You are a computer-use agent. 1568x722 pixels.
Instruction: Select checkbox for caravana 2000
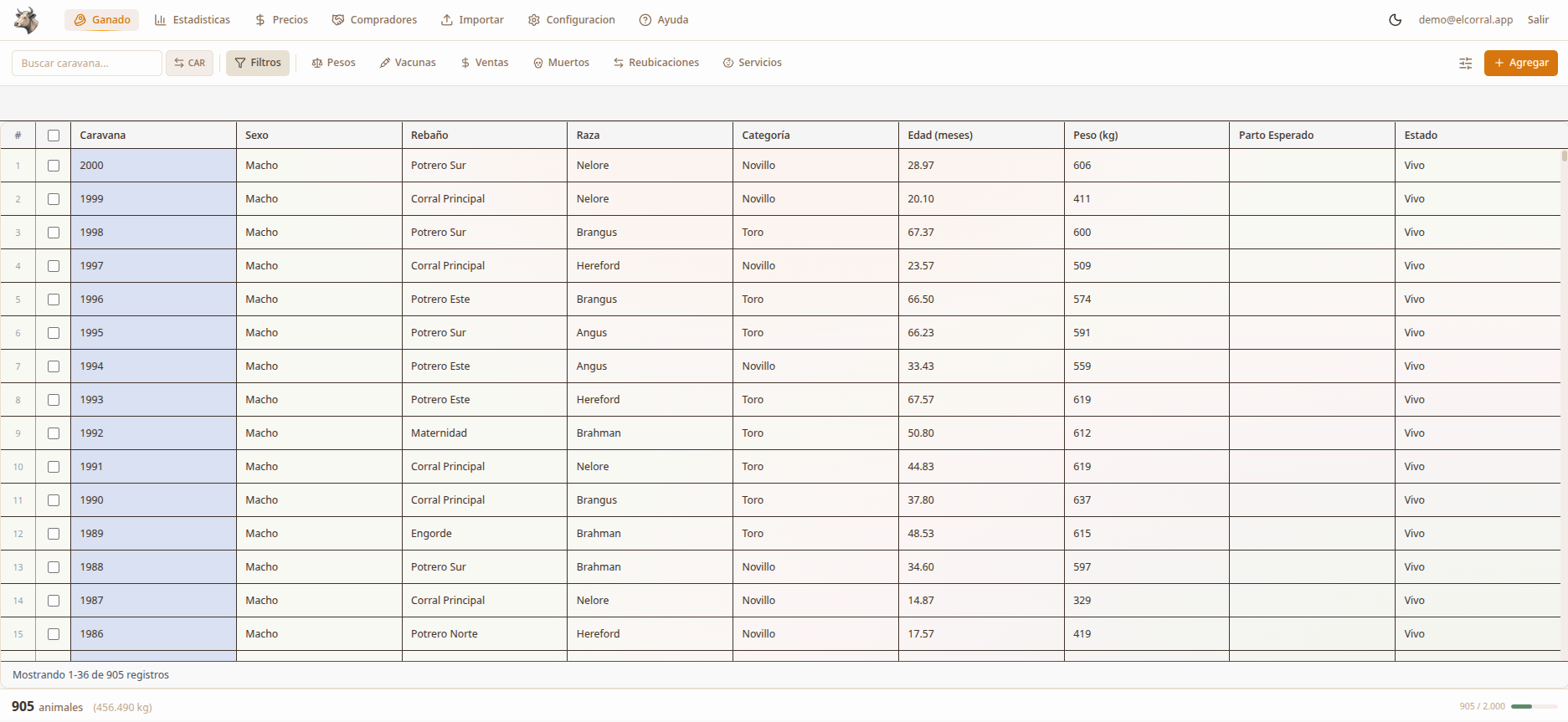click(x=54, y=166)
